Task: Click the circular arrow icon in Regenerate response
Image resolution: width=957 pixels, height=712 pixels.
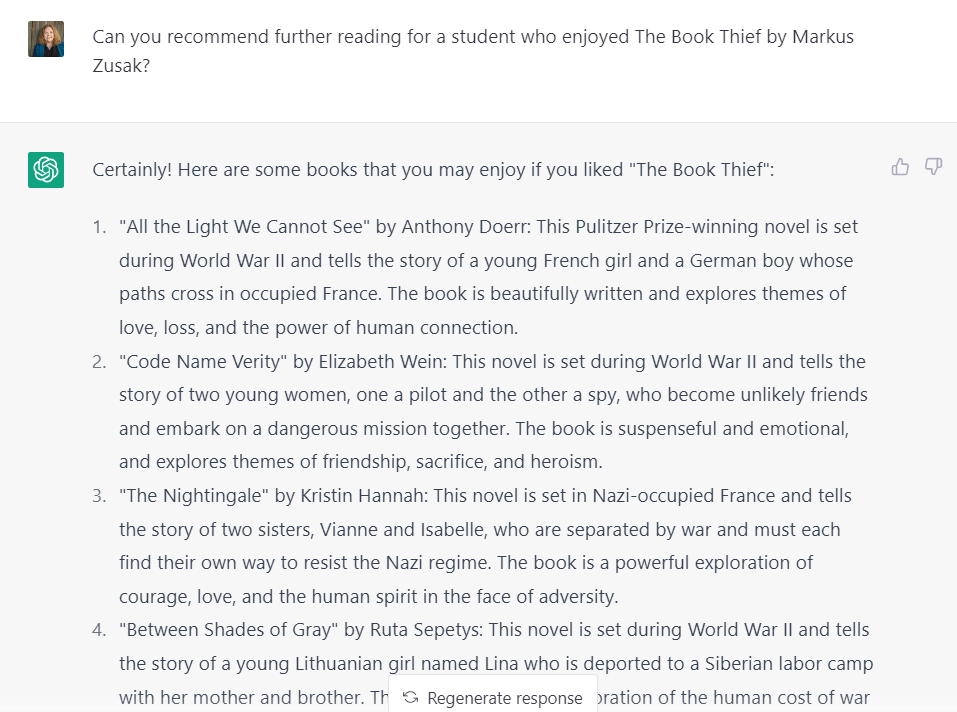Action: (x=410, y=698)
